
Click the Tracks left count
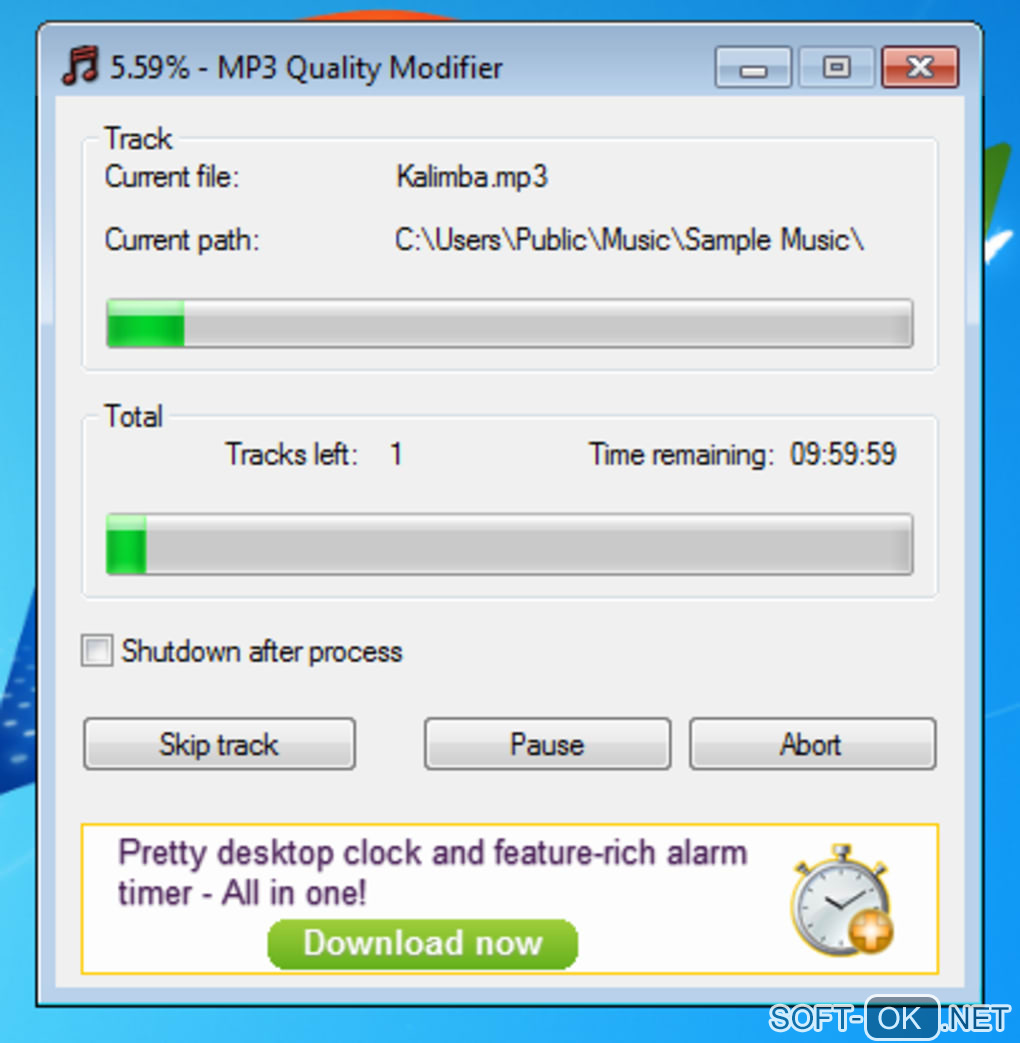click(397, 454)
